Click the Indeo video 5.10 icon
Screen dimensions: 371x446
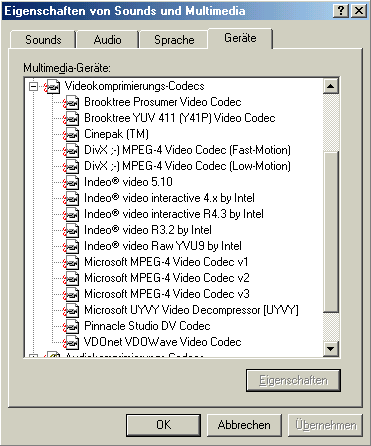tap(71, 182)
